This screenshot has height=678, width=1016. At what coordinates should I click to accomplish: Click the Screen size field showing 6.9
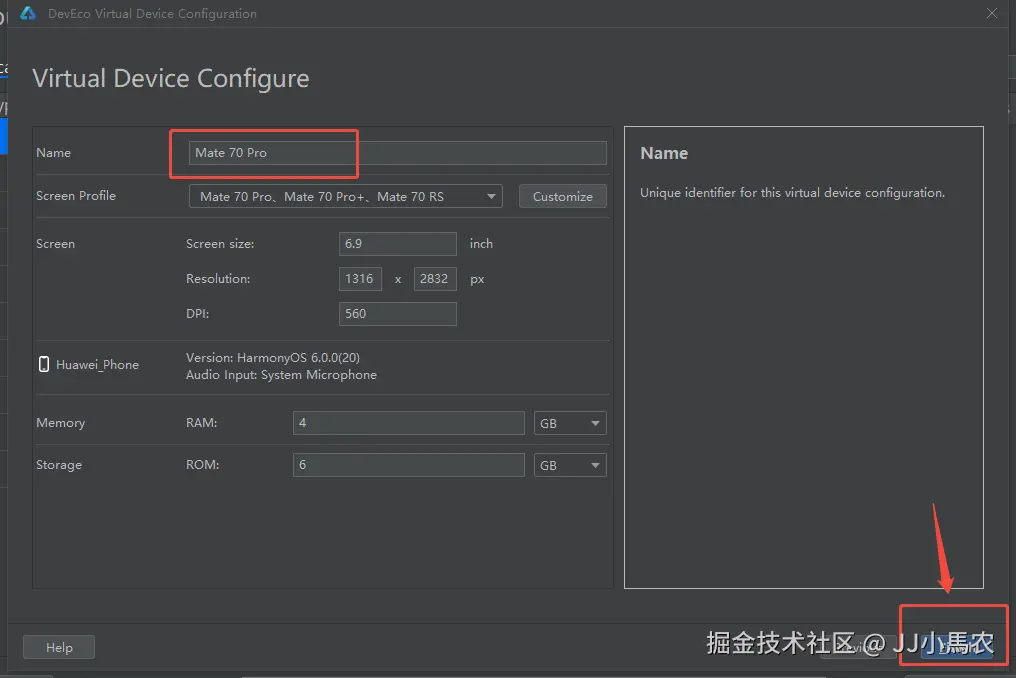point(398,244)
